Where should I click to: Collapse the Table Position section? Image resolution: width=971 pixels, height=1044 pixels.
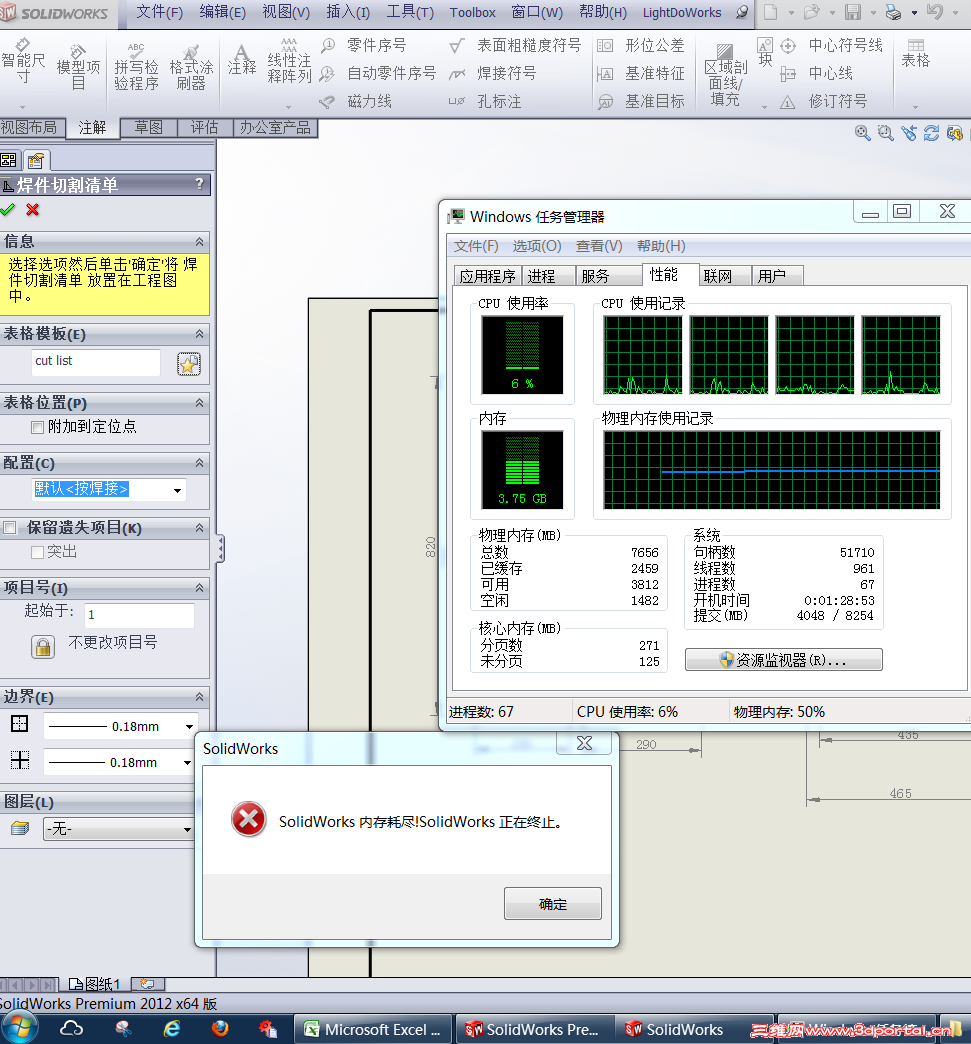(199, 403)
